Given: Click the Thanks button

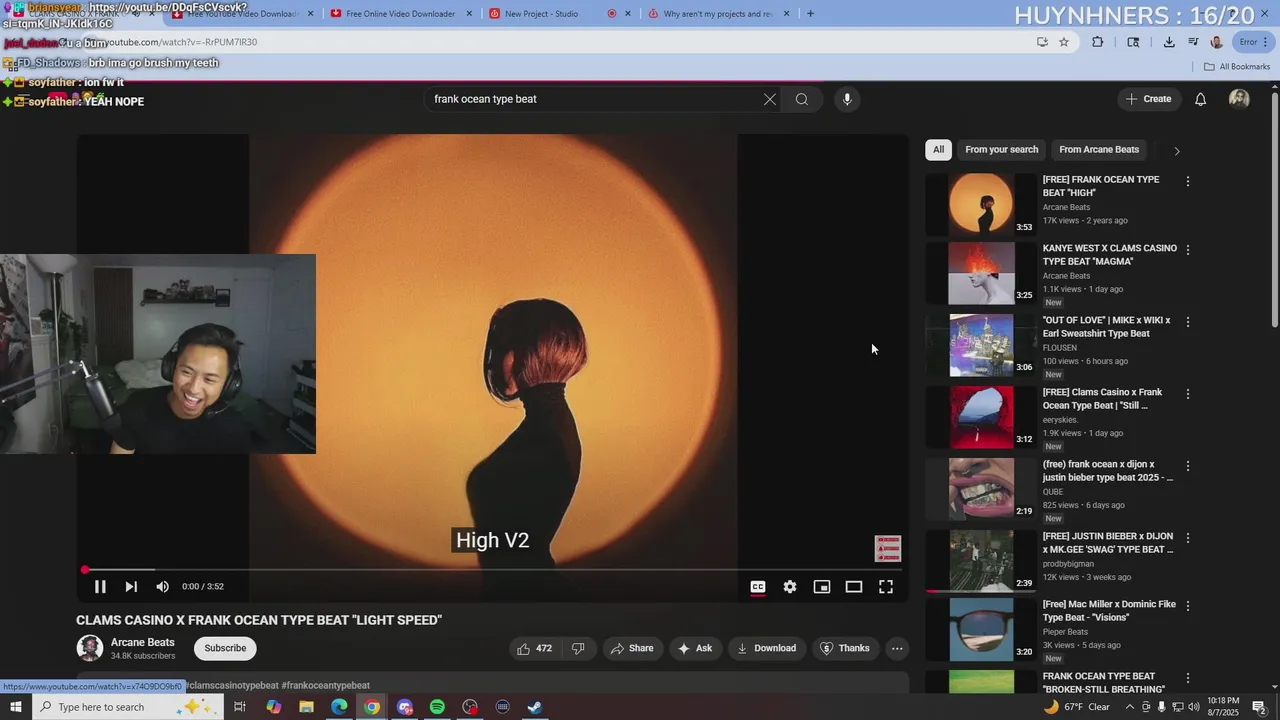Looking at the screenshot, I should (845, 648).
